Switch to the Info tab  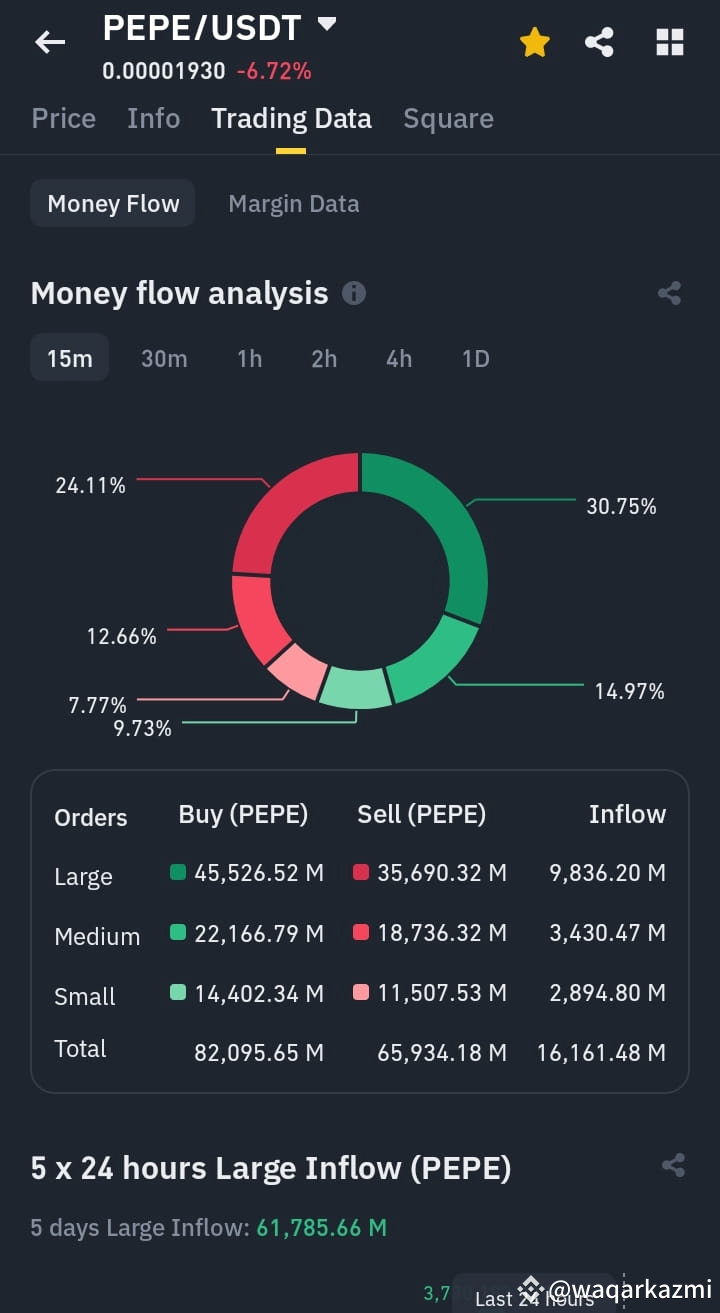click(x=153, y=118)
